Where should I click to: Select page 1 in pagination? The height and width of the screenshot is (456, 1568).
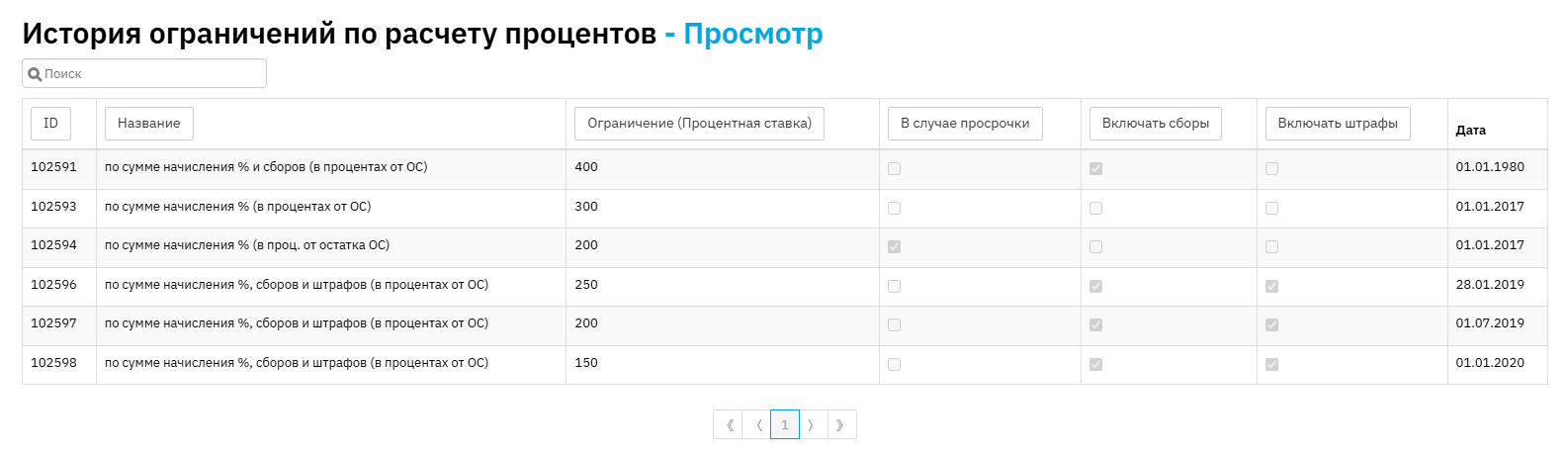pyautogui.click(x=785, y=425)
